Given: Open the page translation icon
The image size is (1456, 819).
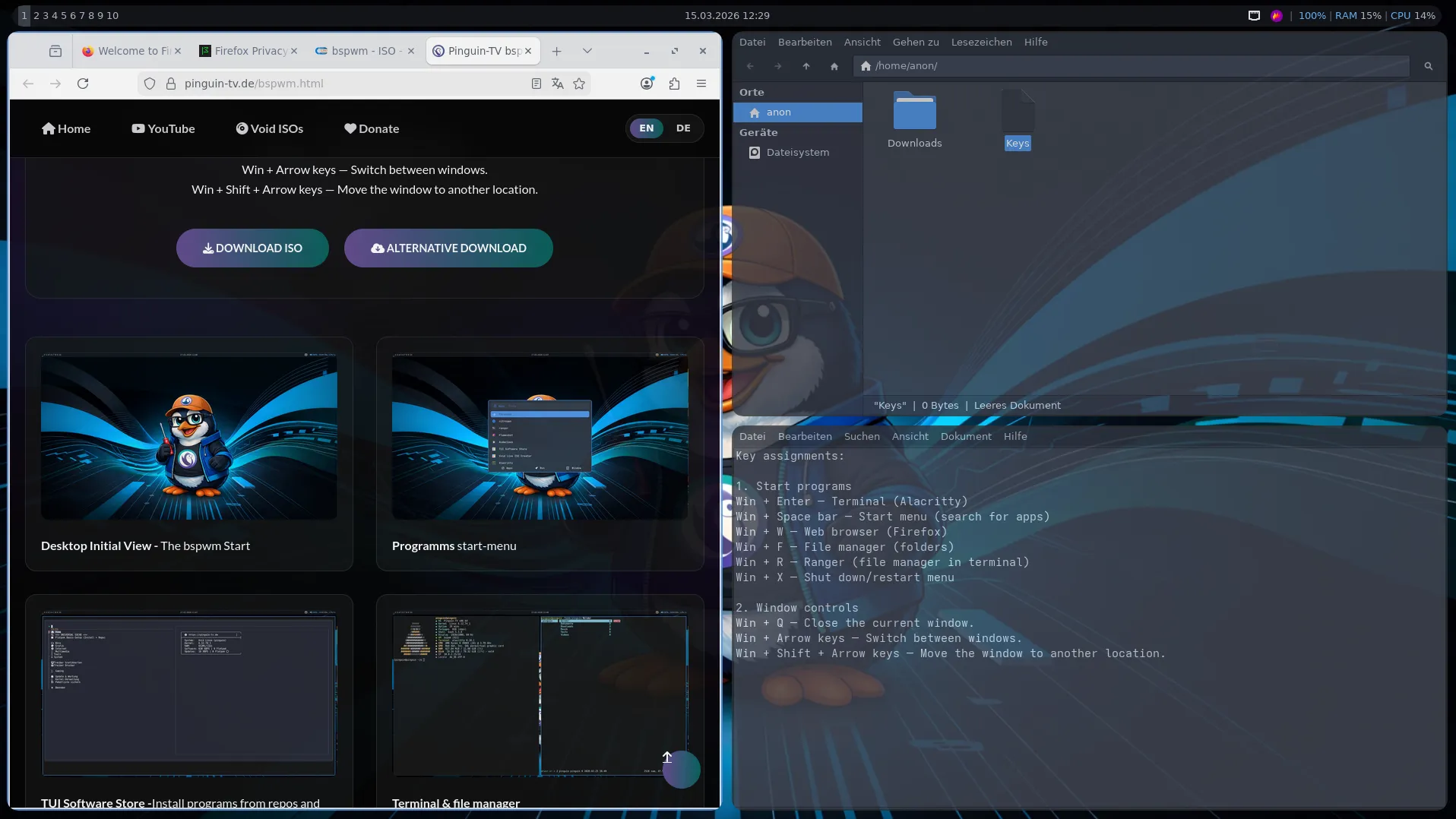Looking at the screenshot, I should (x=558, y=84).
